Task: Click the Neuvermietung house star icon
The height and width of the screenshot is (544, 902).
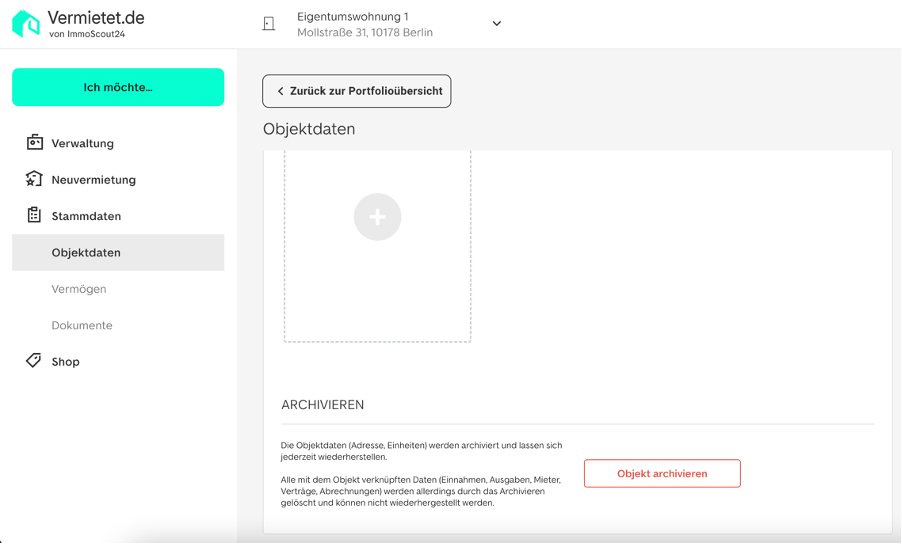Action: (34, 179)
